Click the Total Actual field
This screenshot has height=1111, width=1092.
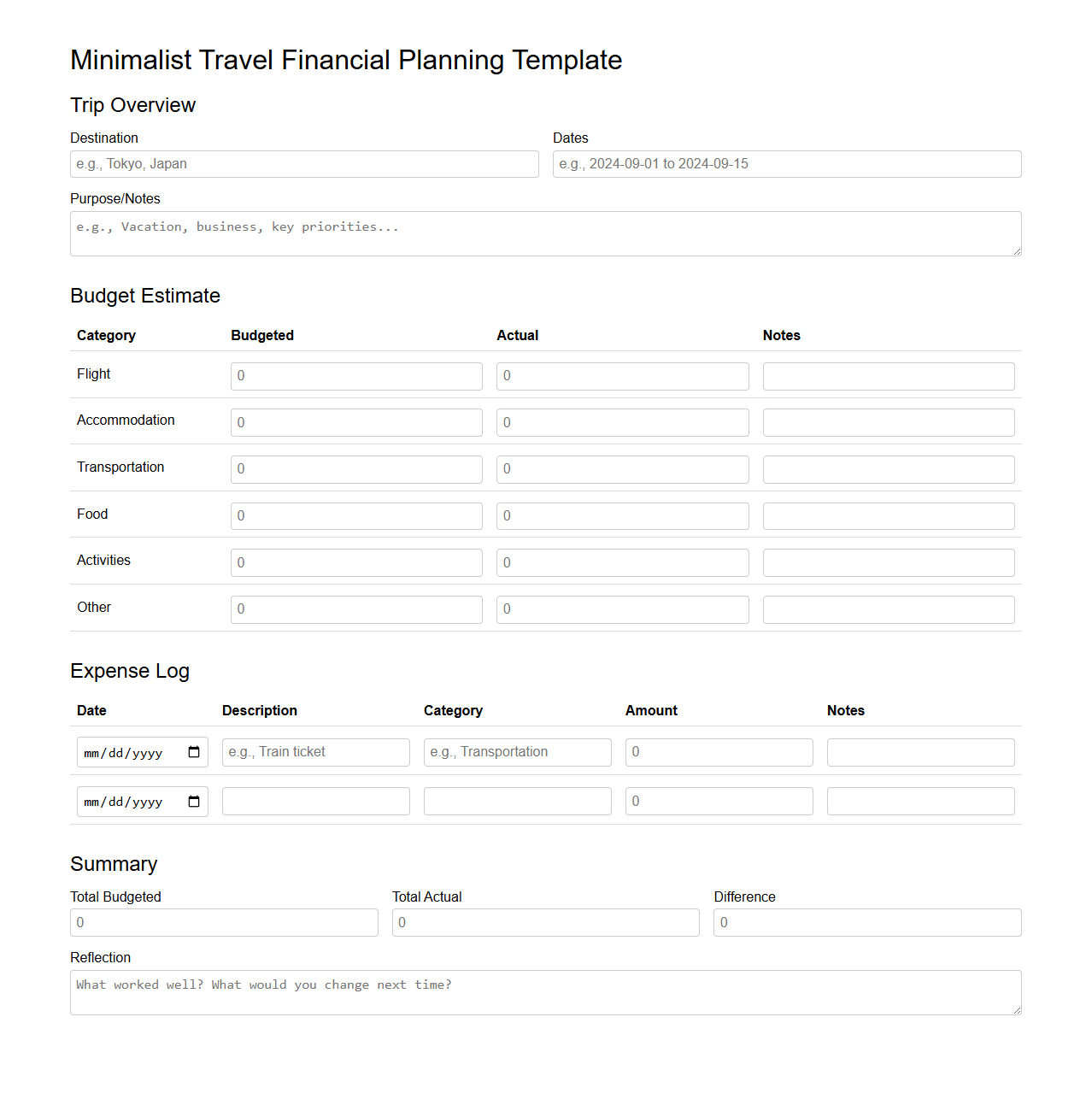tap(545, 922)
